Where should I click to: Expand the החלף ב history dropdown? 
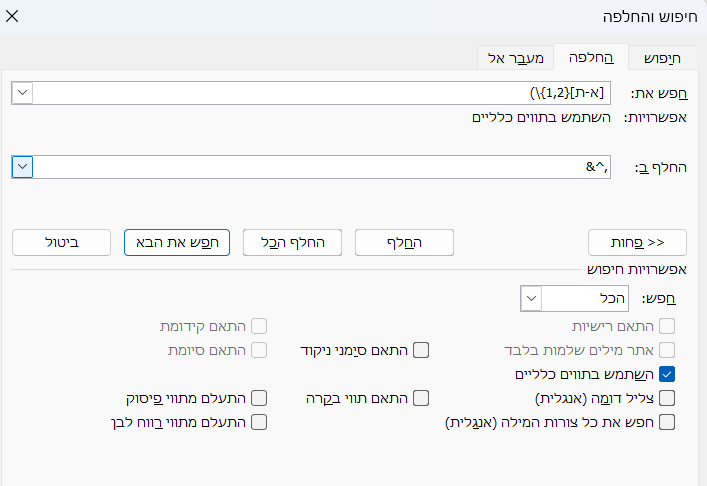coord(23,167)
